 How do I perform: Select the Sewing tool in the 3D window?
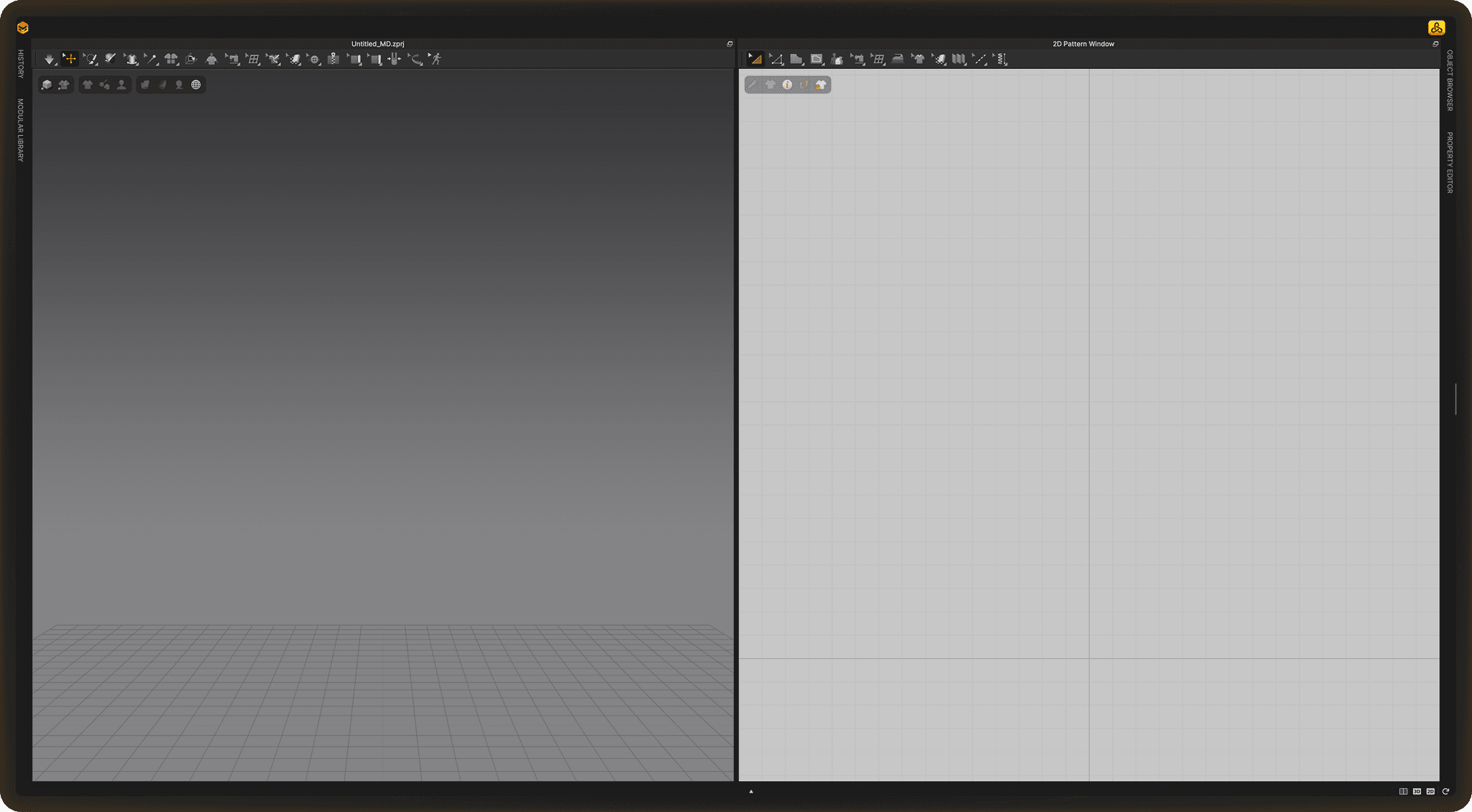coord(233,59)
